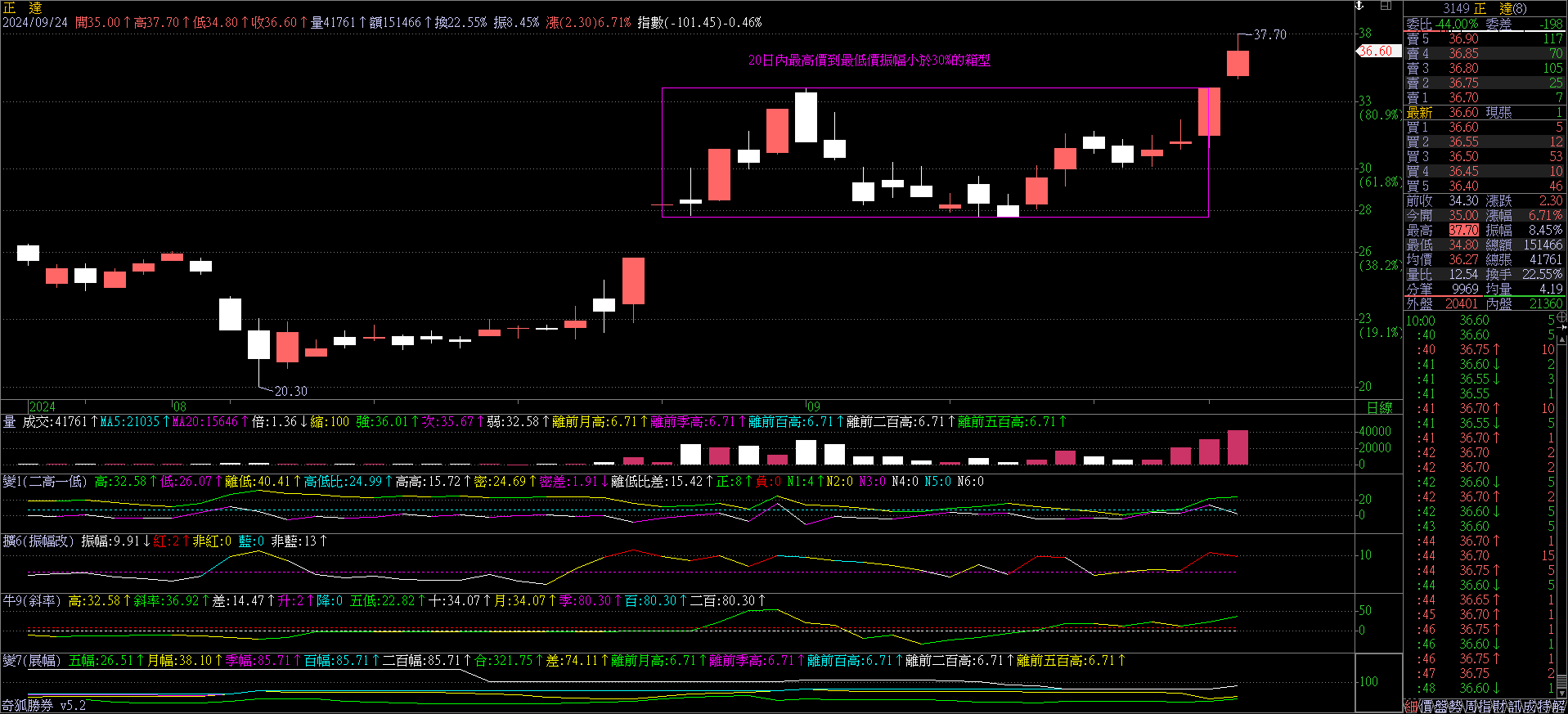Viewport: 1568px width, 714px height.
Task: Select the 變7(展幅) indicator label
Action: pos(32,661)
